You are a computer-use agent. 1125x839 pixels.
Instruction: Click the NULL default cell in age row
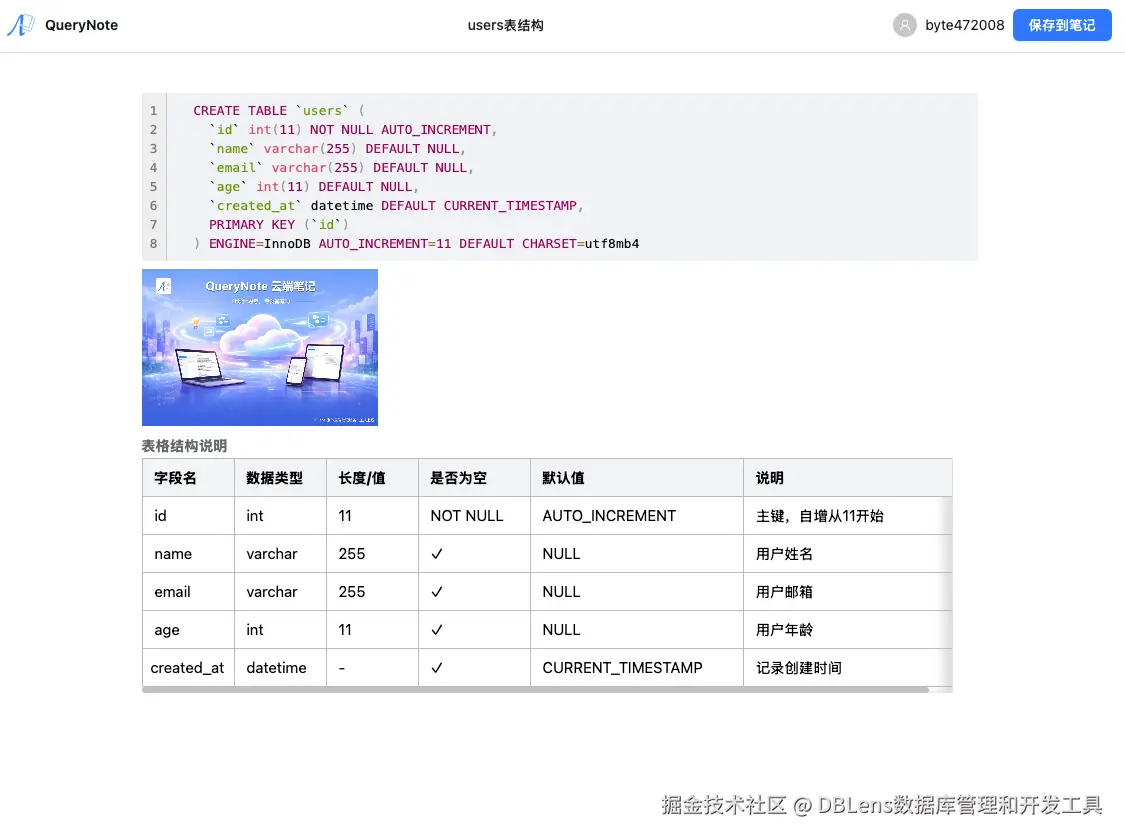tap(637, 630)
